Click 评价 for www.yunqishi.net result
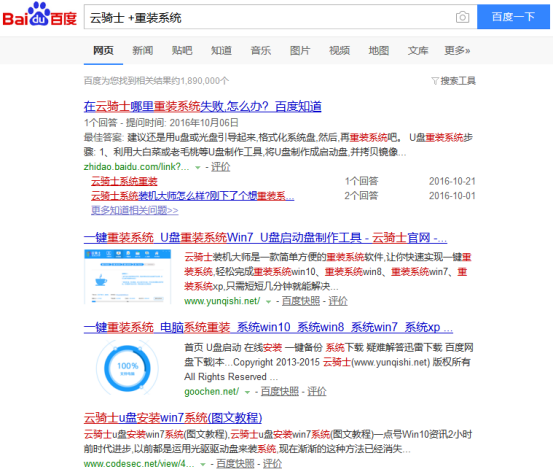554x472 pixels. click(x=338, y=301)
